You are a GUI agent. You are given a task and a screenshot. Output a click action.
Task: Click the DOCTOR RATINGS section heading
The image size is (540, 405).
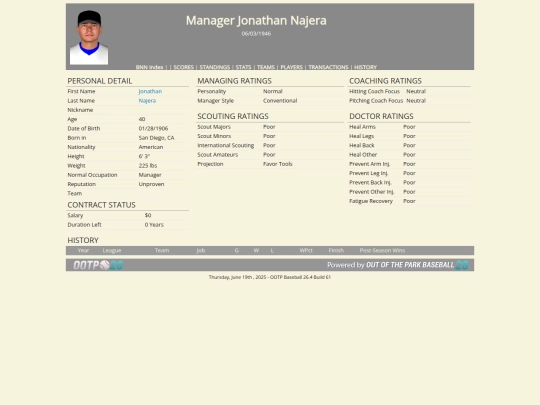click(381, 116)
